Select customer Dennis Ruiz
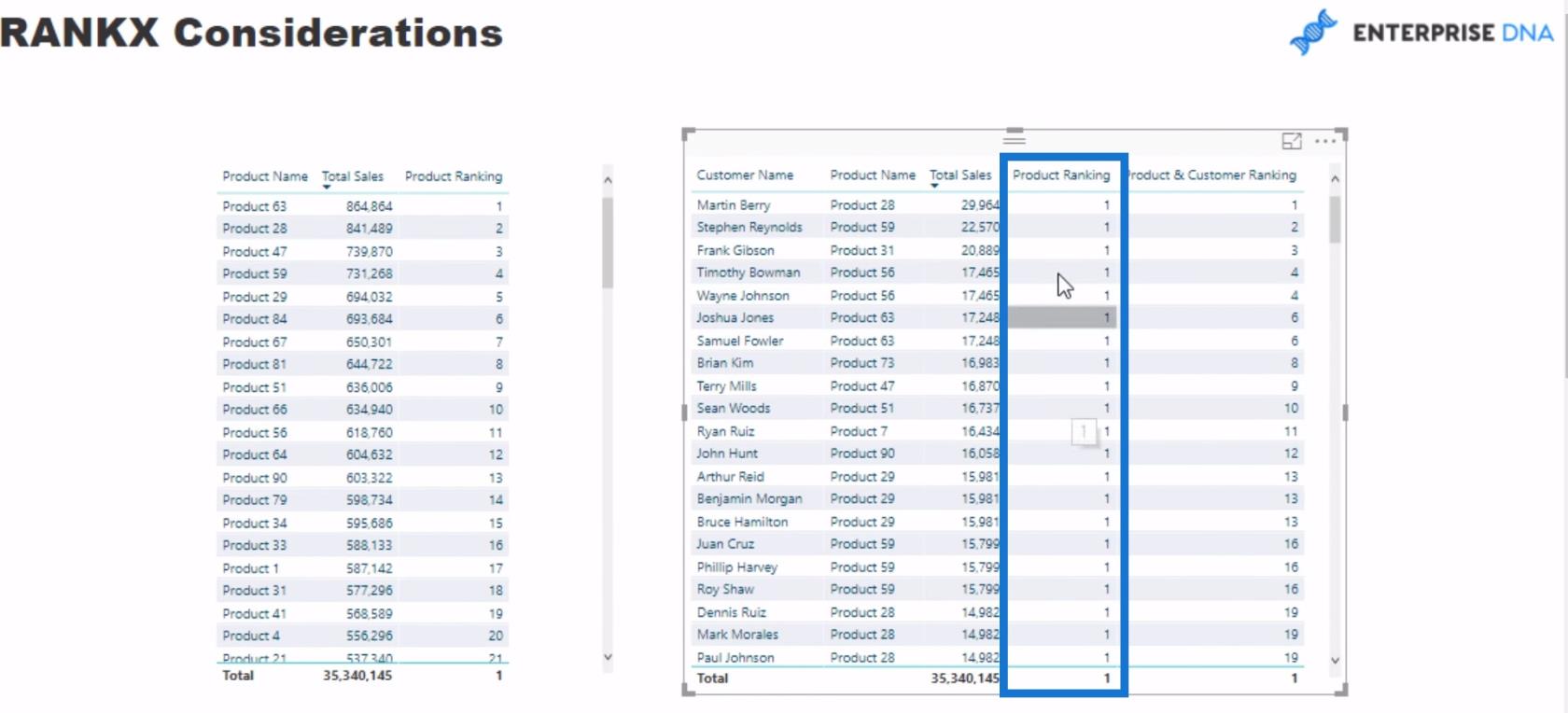Viewport: 1568px width, 713px height. tap(732, 613)
